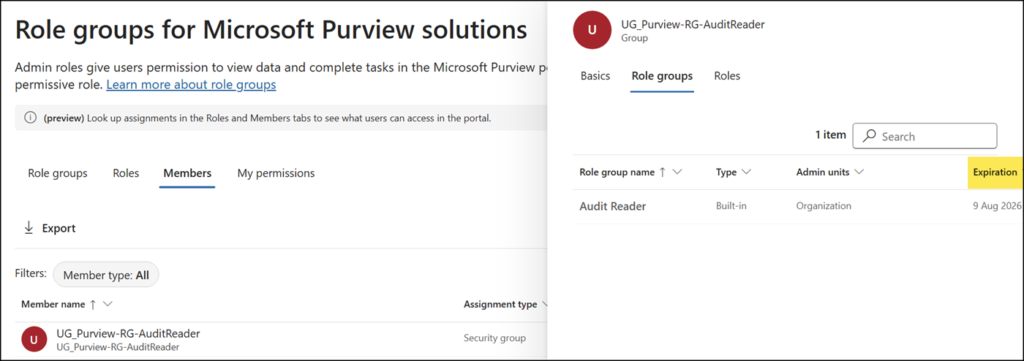
Task: Click the large U avatar in group panel
Action: 592,30
